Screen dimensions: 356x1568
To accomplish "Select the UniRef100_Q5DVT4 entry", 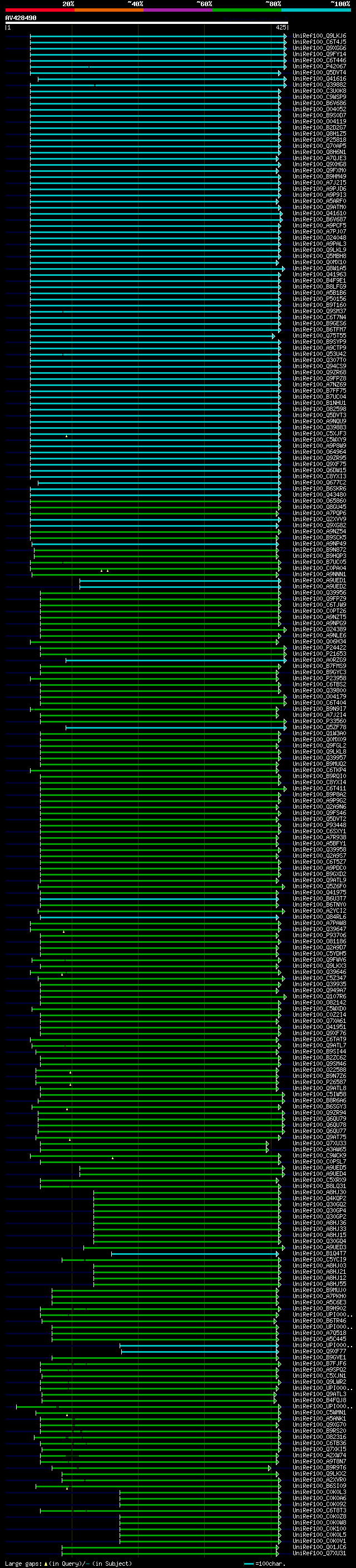I will pos(319,72).
